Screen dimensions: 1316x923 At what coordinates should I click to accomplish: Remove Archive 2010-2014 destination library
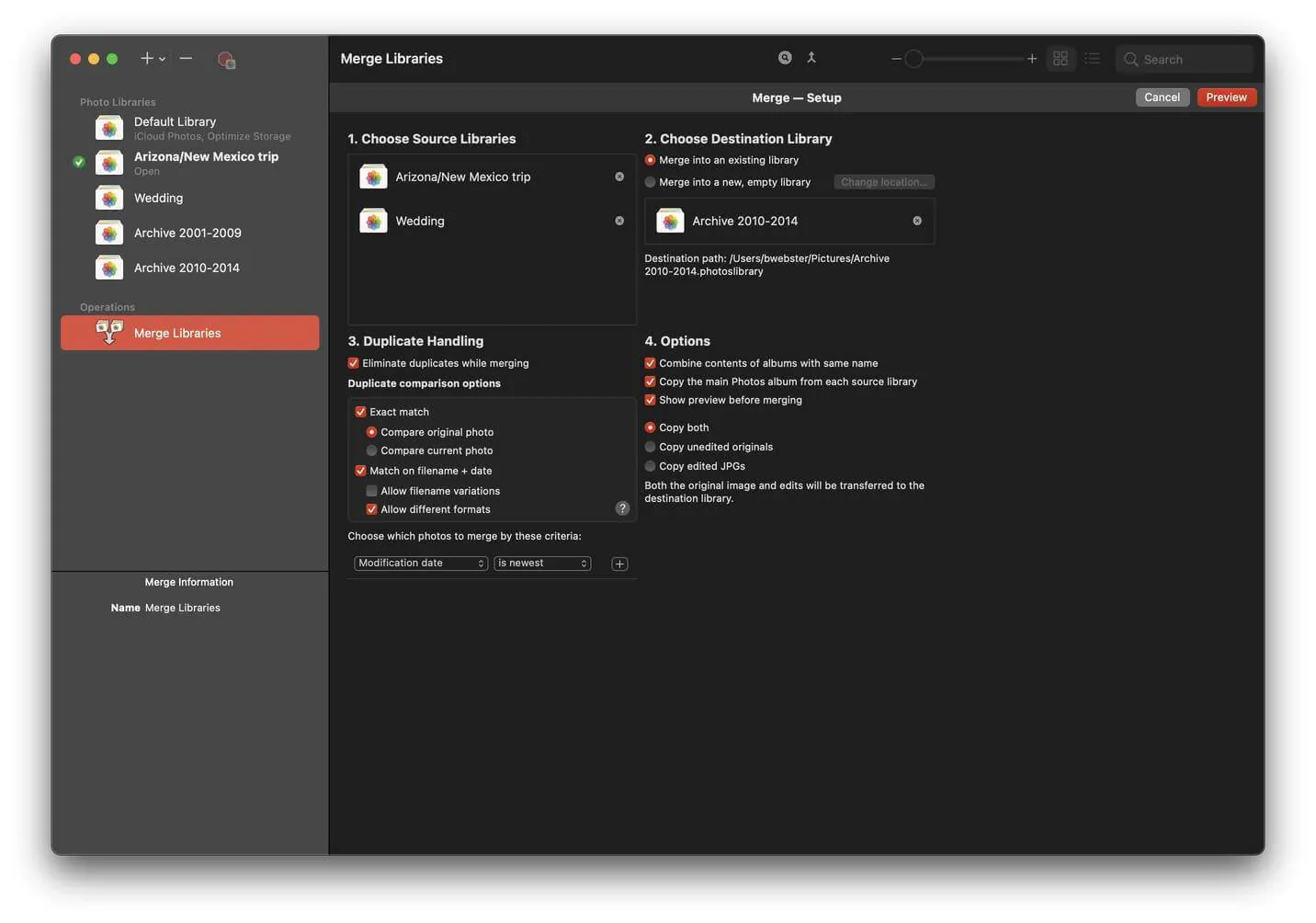pyautogui.click(x=917, y=221)
